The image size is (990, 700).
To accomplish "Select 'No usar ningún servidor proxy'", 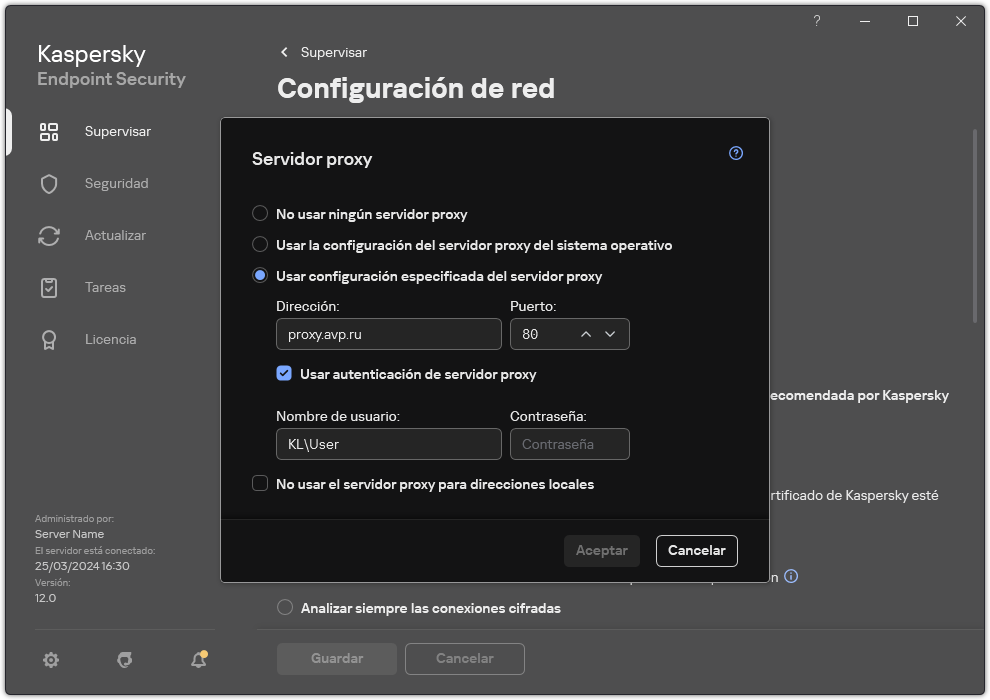I will pyautogui.click(x=260, y=213).
